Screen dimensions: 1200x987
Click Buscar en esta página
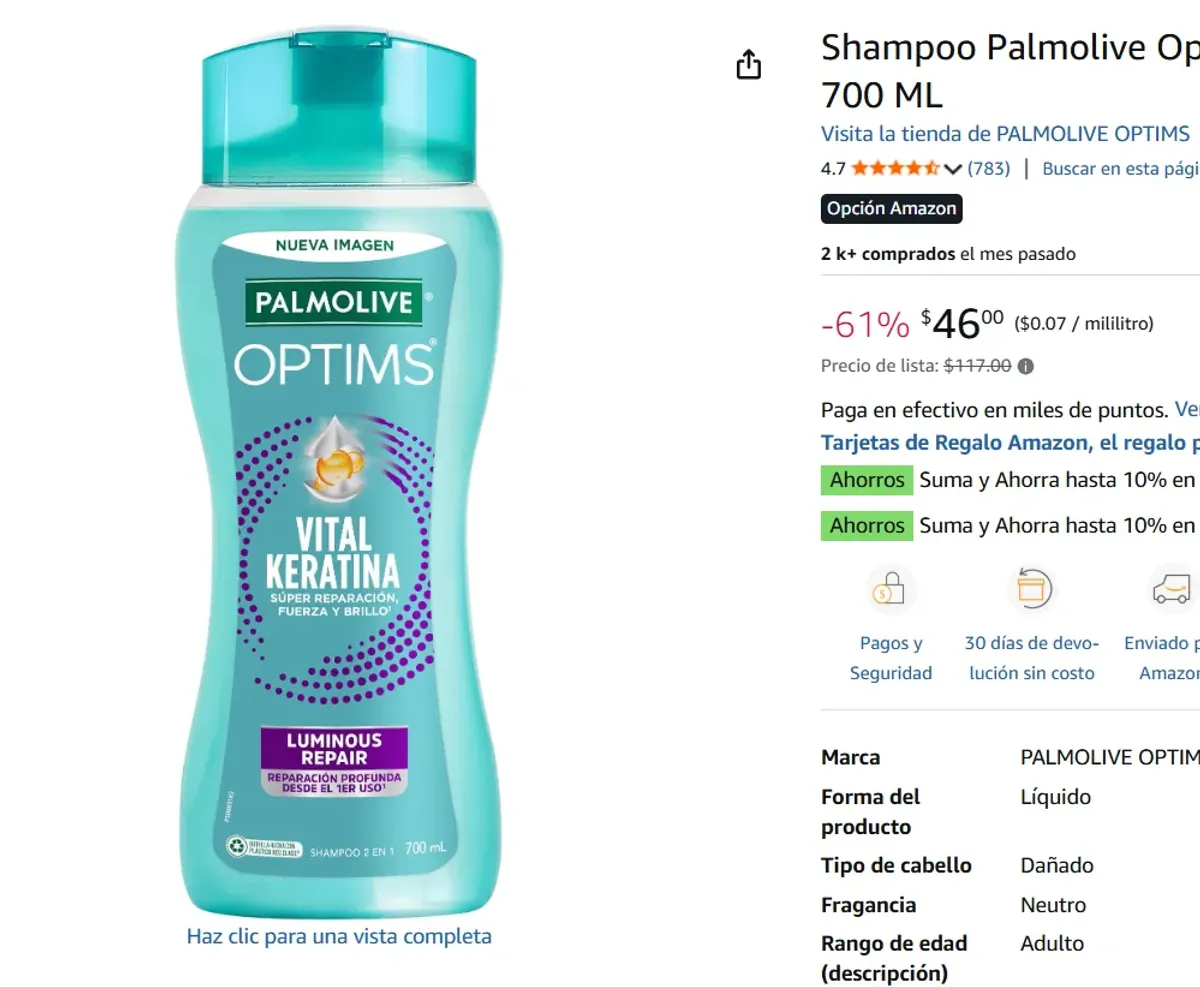point(1119,168)
